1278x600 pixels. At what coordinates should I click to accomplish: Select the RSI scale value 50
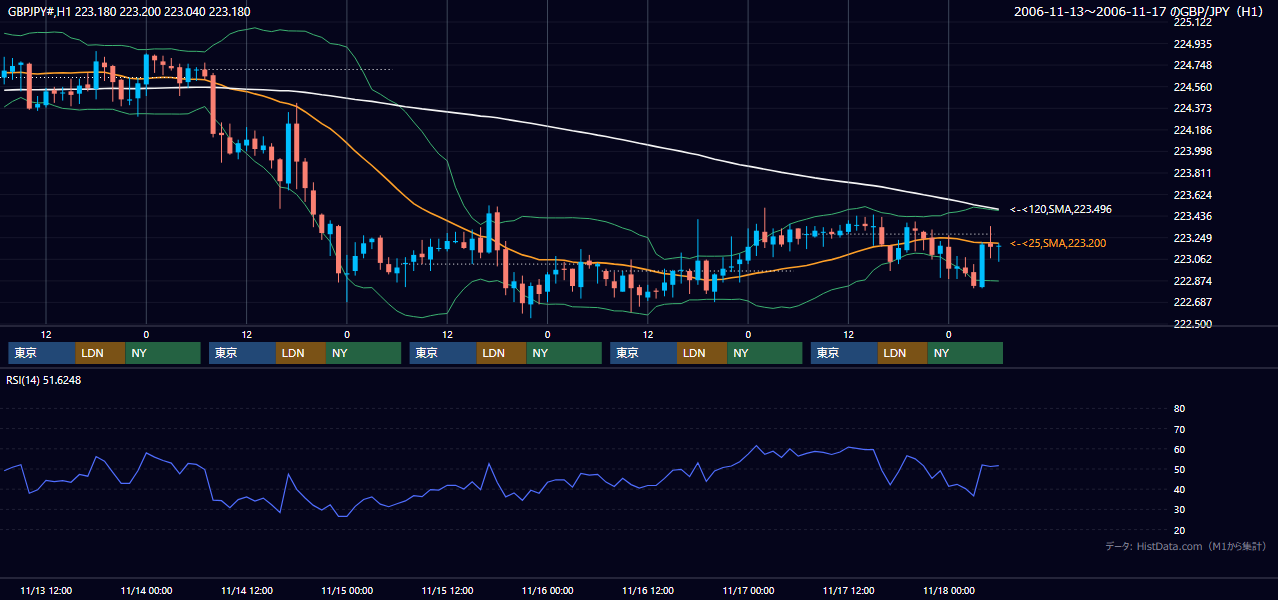[x=1179, y=470]
